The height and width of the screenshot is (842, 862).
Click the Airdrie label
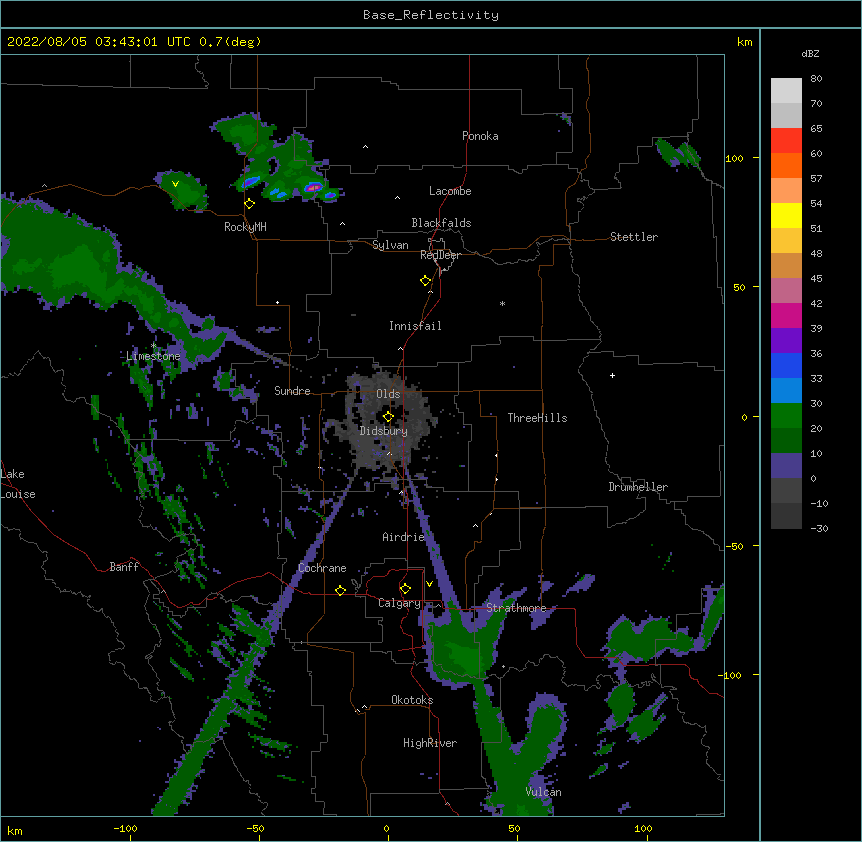tap(403, 537)
